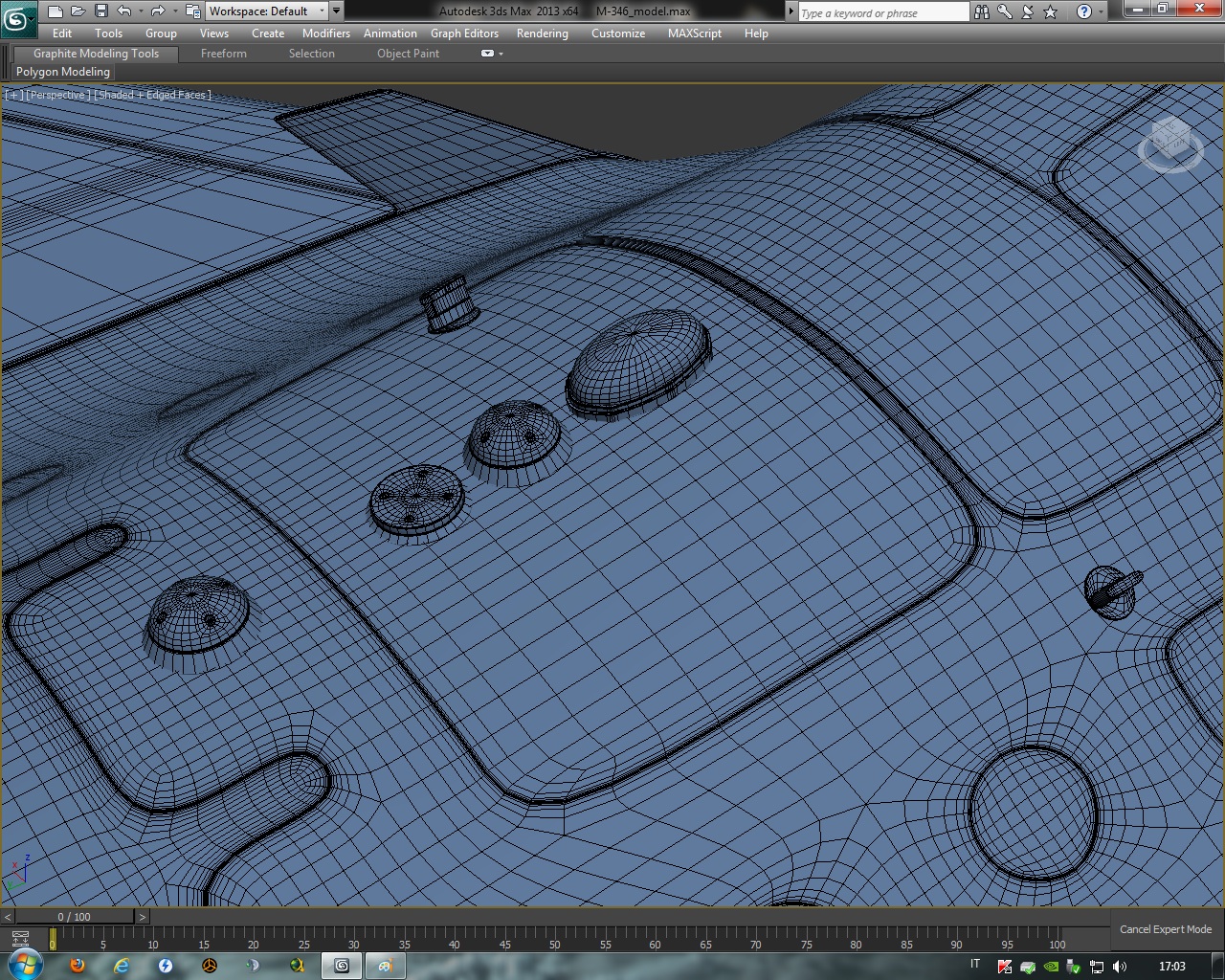
Task: Expand the undo history dropdown arrow
Action: point(140,11)
